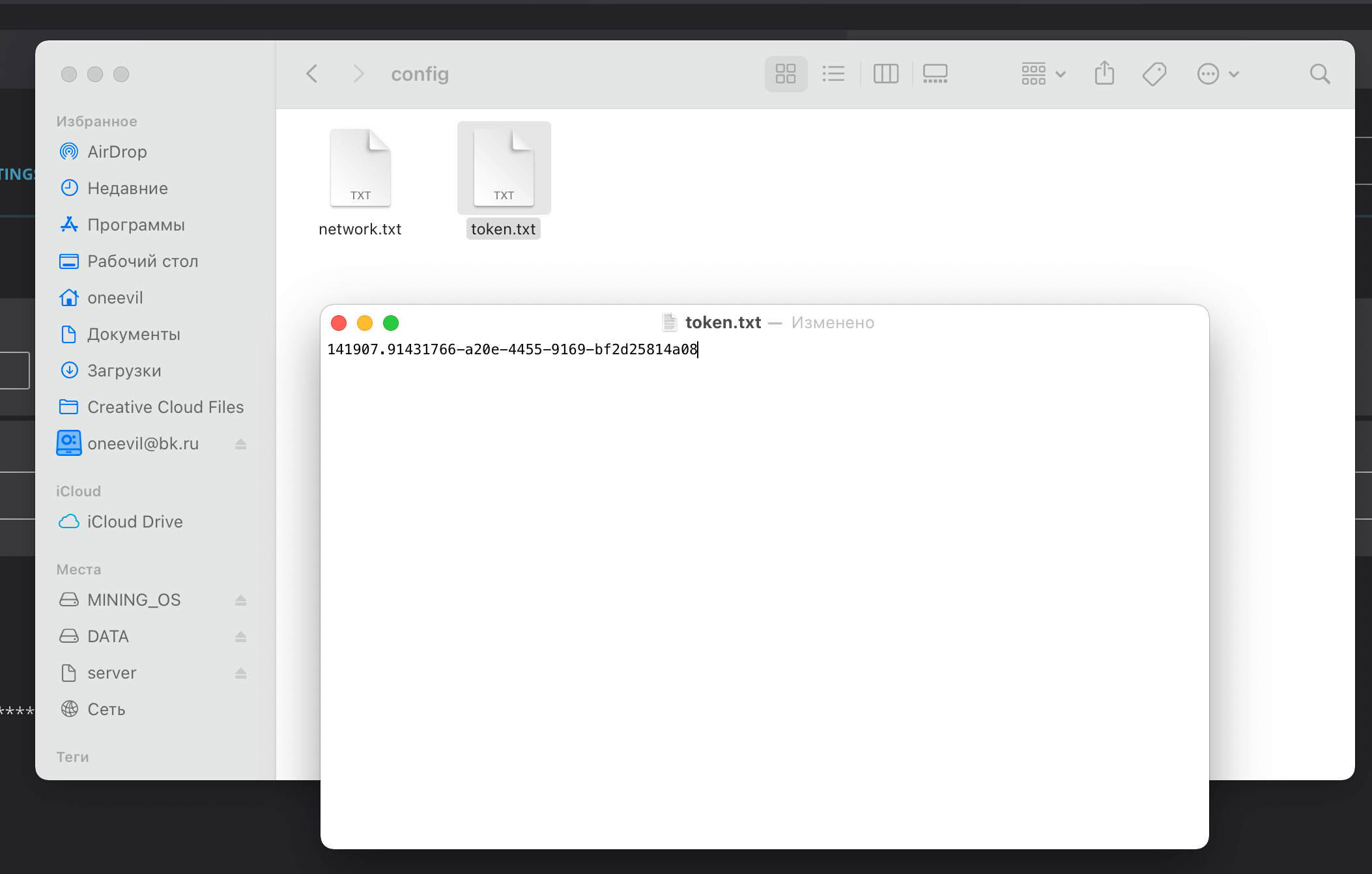Open the group-by dropdown in toolbar
Screen dimensions: 1372x874
[1043, 74]
